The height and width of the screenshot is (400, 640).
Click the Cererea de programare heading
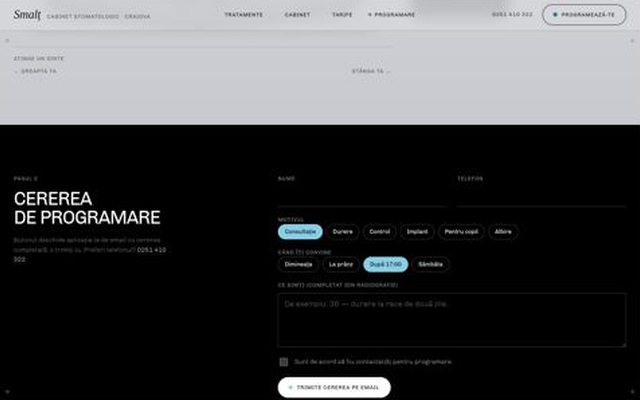pos(87,208)
